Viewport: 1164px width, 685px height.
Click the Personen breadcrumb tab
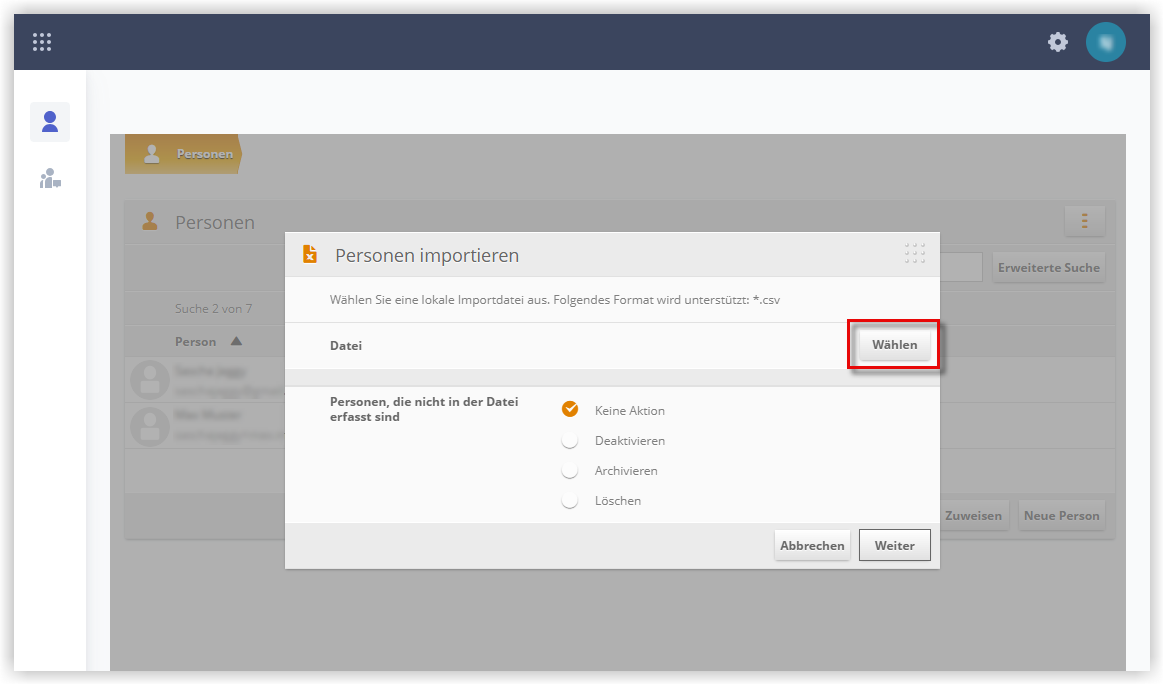coord(183,154)
